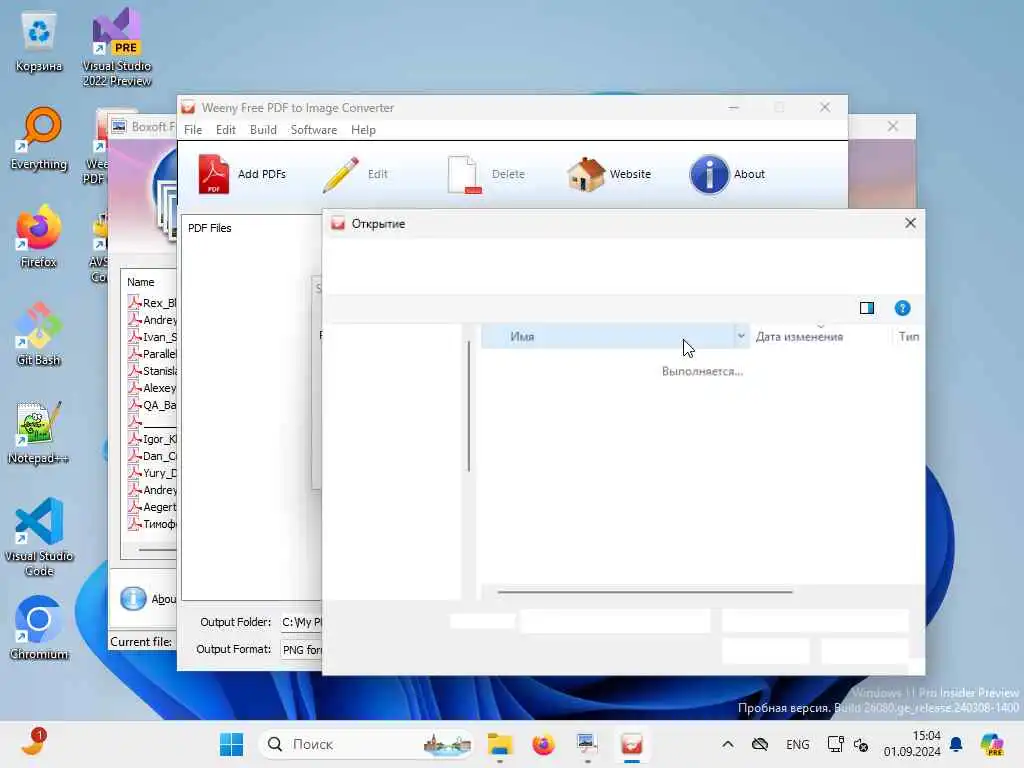Click the network display tray icon
Image resolution: width=1024 pixels, height=768 pixels.
835,744
